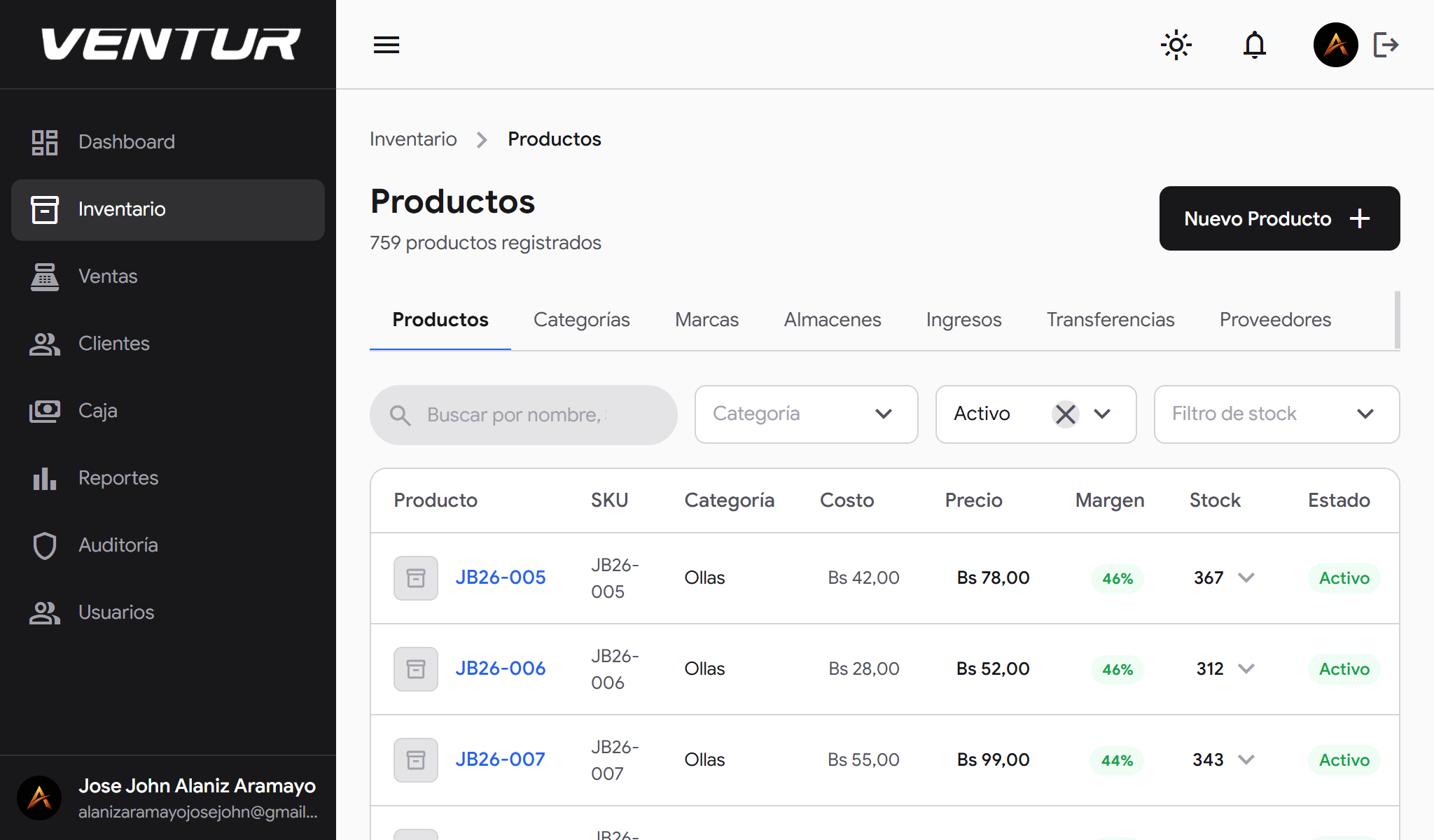Click the Caja sidebar icon

[44, 410]
